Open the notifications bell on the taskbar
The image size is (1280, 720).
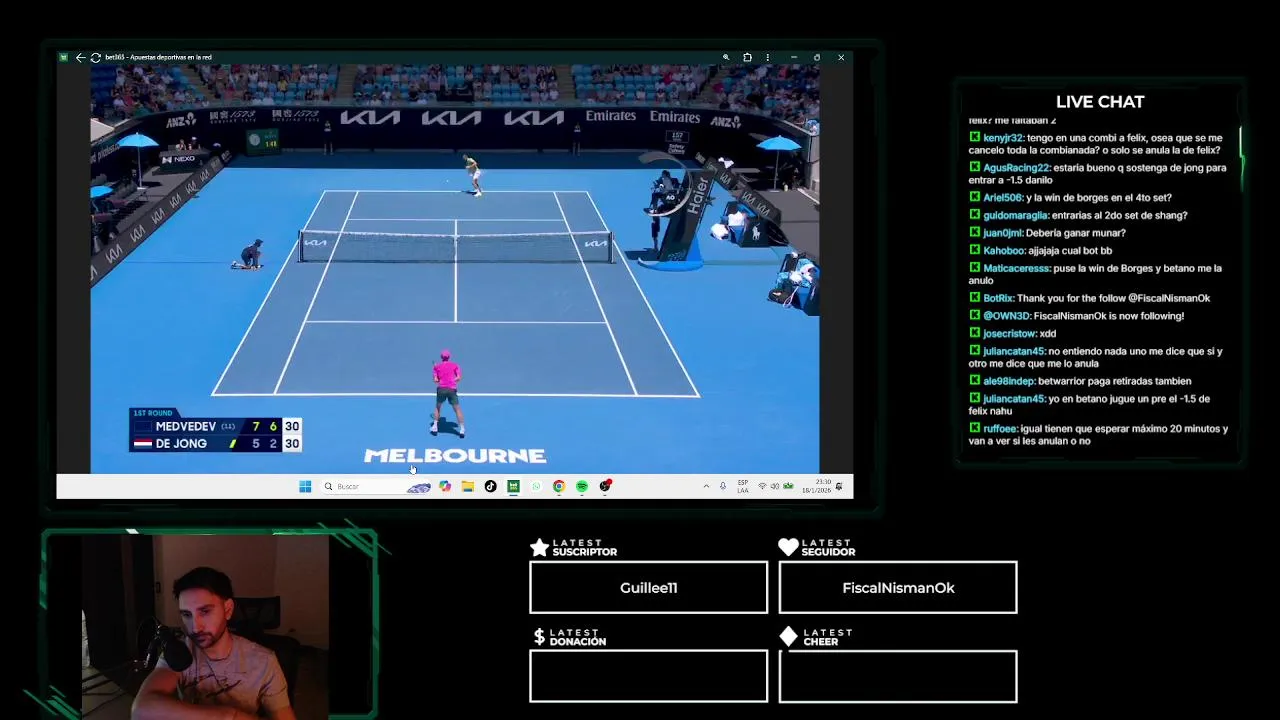pos(839,486)
